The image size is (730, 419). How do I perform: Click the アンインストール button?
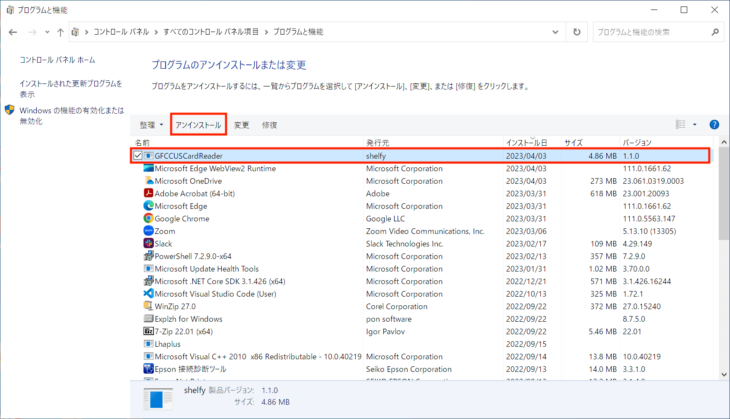tap(198, 125)
